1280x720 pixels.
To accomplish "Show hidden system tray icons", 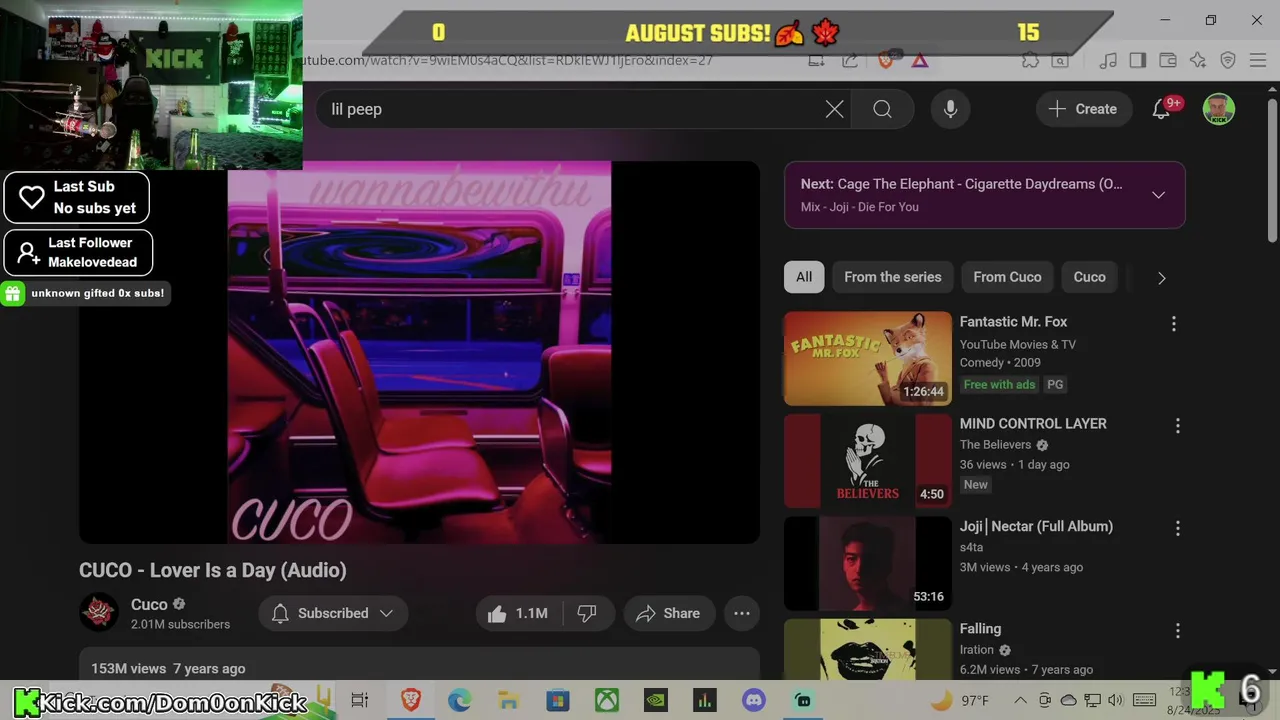I will click(1020, 700).
